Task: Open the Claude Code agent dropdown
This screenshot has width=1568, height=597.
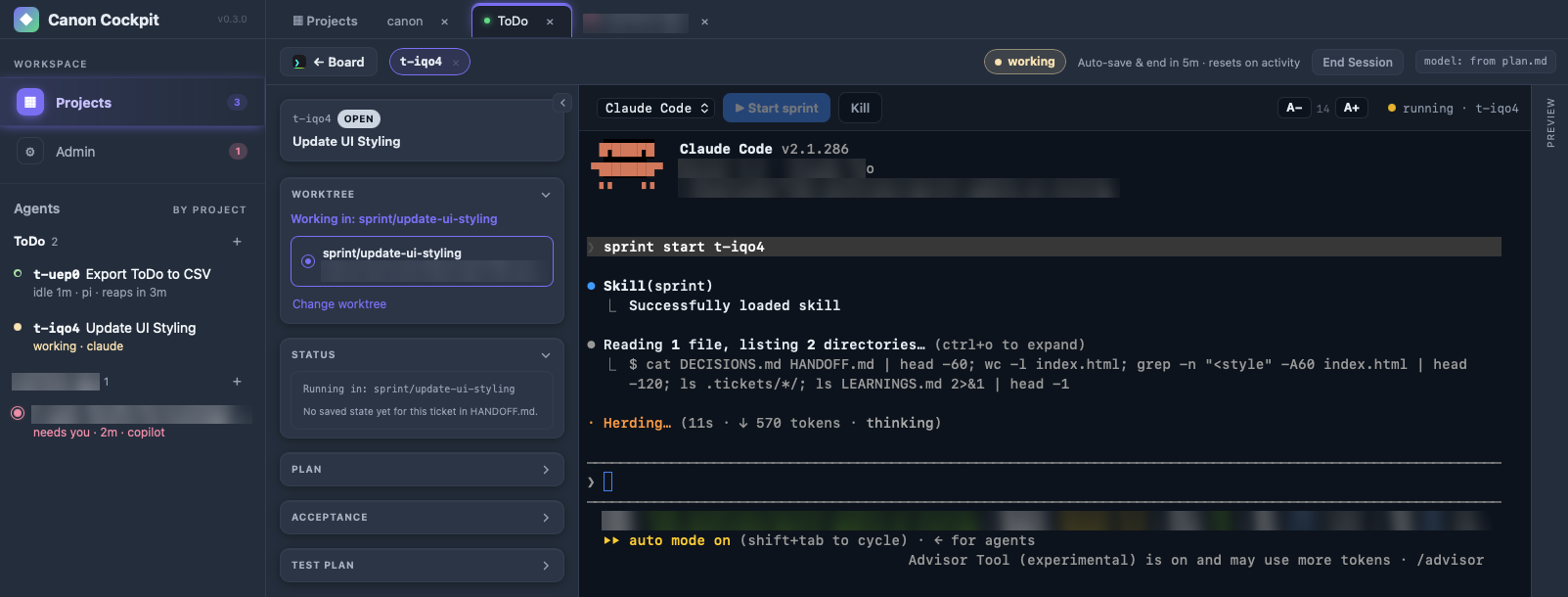Action: click(655, 108)
